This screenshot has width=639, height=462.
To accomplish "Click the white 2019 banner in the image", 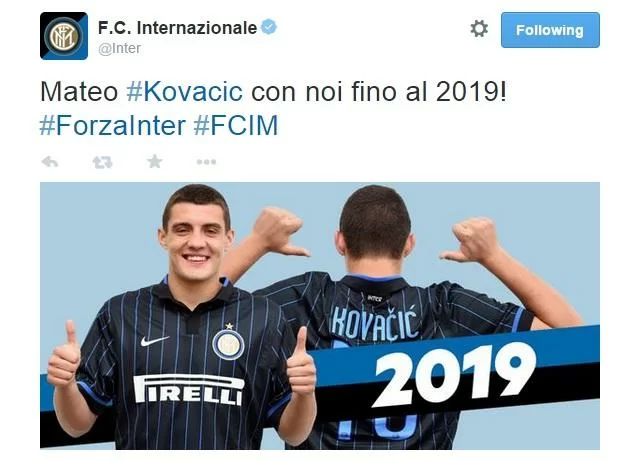I will [x=454, y=374].
